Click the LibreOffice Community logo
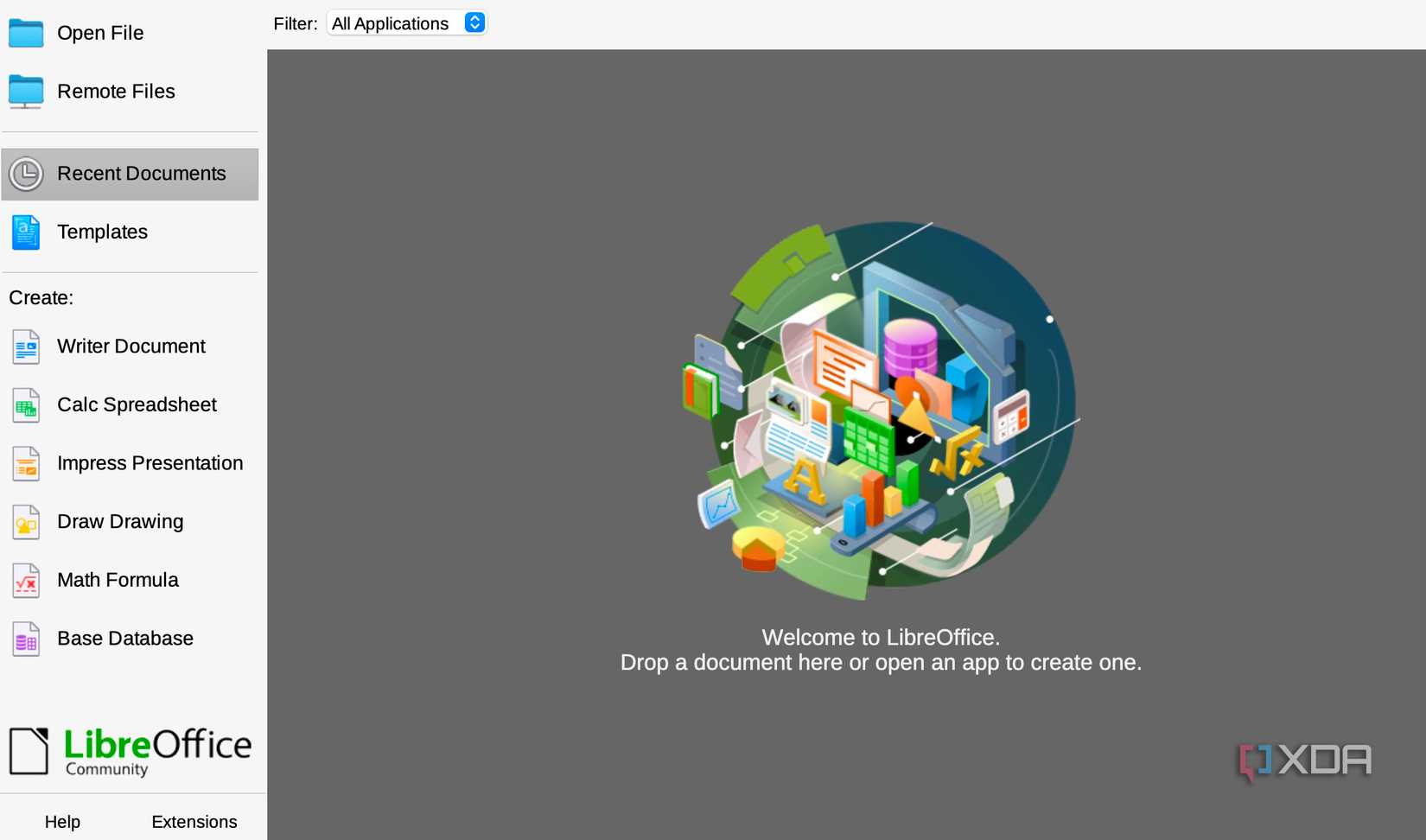 pyautogui.click(x=131, y=750)
